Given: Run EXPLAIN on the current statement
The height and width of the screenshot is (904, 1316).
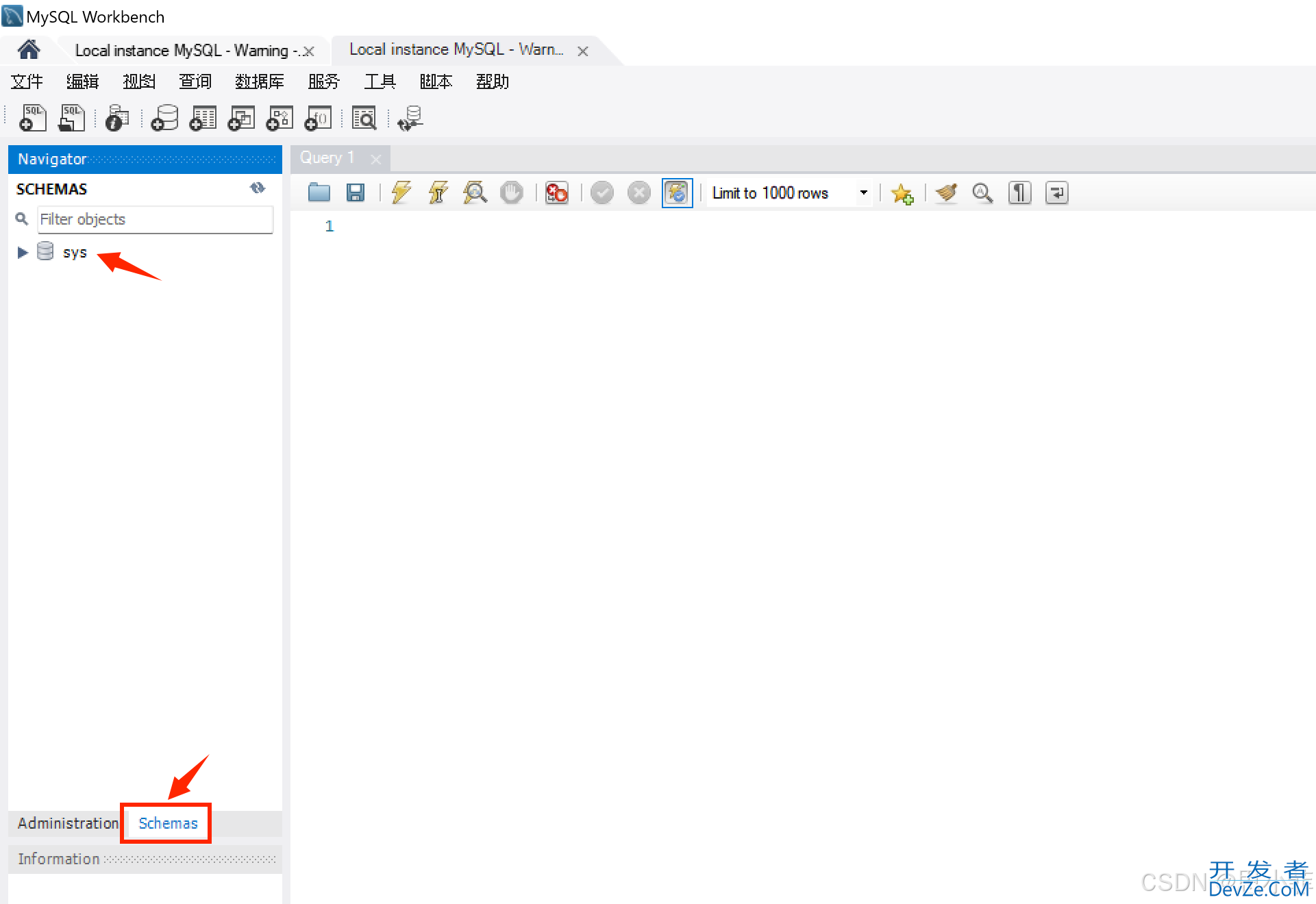Looking at the screenshot, I should point(475,192).
